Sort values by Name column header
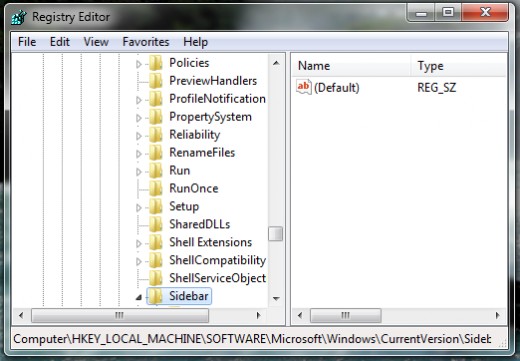Screen dimensions: 520x361 point(352,66)
